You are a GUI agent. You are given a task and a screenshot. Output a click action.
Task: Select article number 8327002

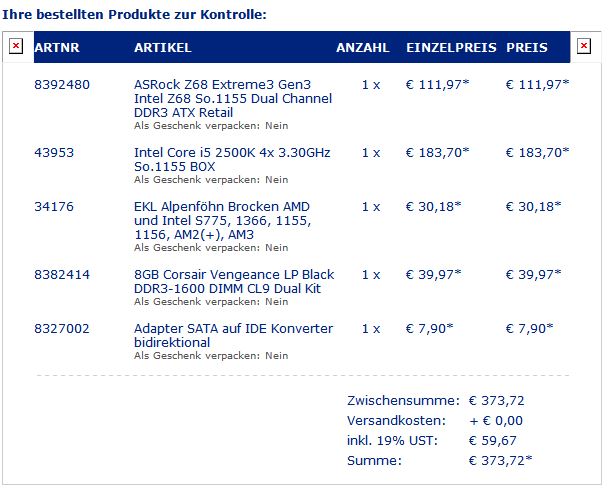click(x=62, y=329)
